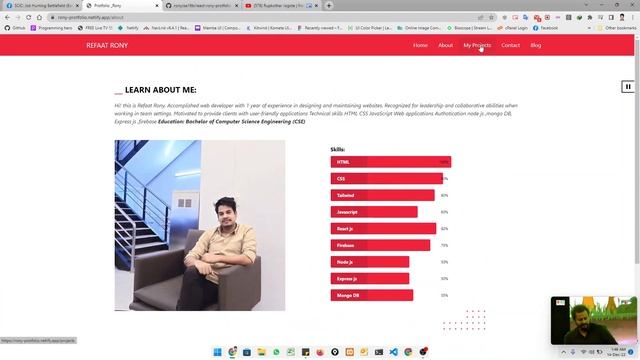
Task: Click the Javascript skill progress bar
Action: coord(374,212)
